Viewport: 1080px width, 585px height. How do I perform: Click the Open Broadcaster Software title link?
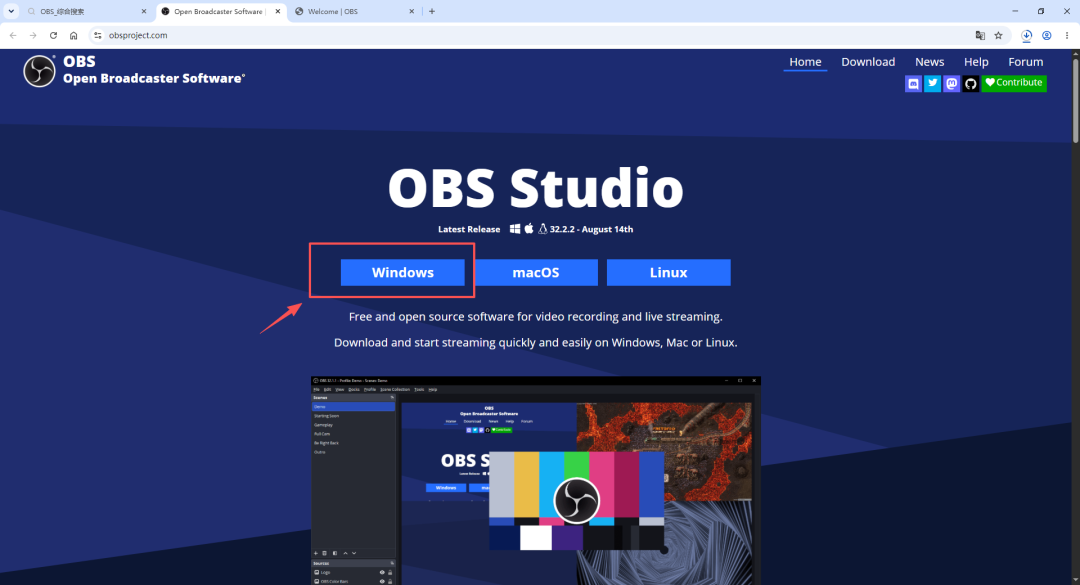[154, 79]
